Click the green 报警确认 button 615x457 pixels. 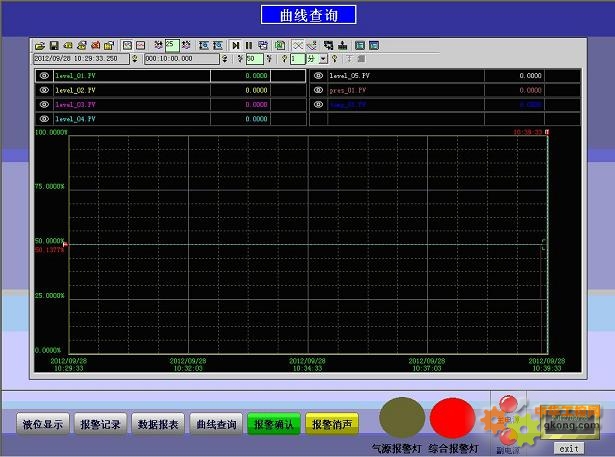click(x=274, y=425)
